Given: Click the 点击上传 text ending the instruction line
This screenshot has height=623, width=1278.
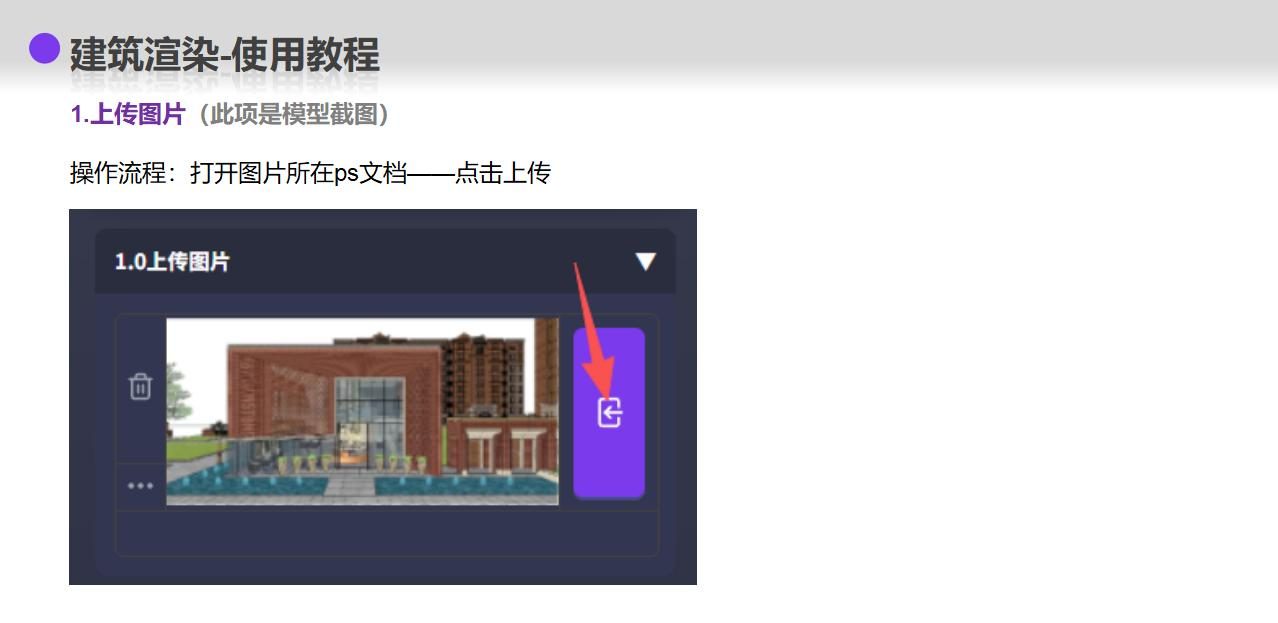Looking at the screenshot, I should pos(503,173).
